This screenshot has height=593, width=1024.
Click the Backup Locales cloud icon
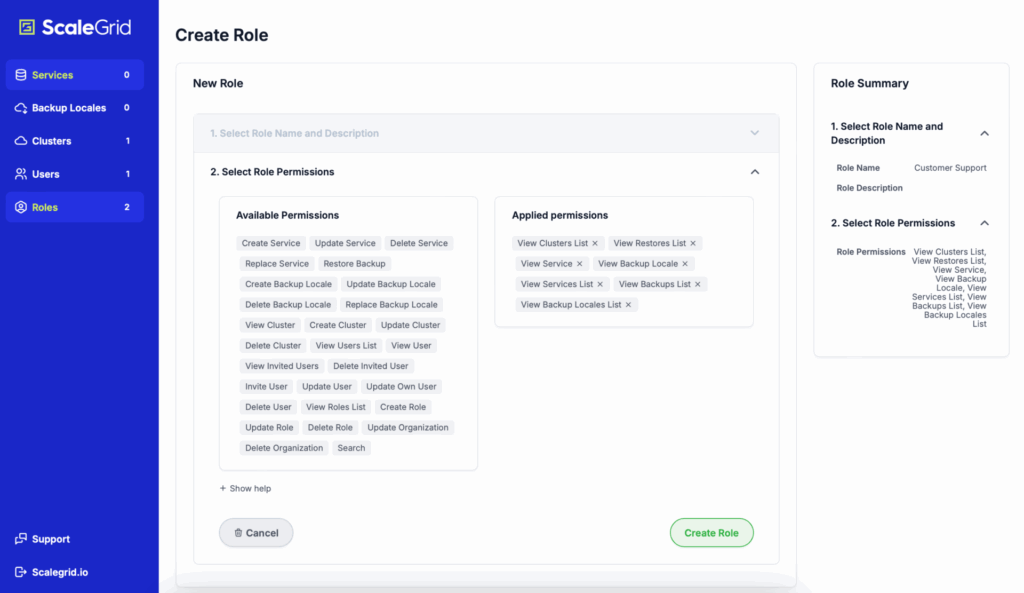[21, 108]
